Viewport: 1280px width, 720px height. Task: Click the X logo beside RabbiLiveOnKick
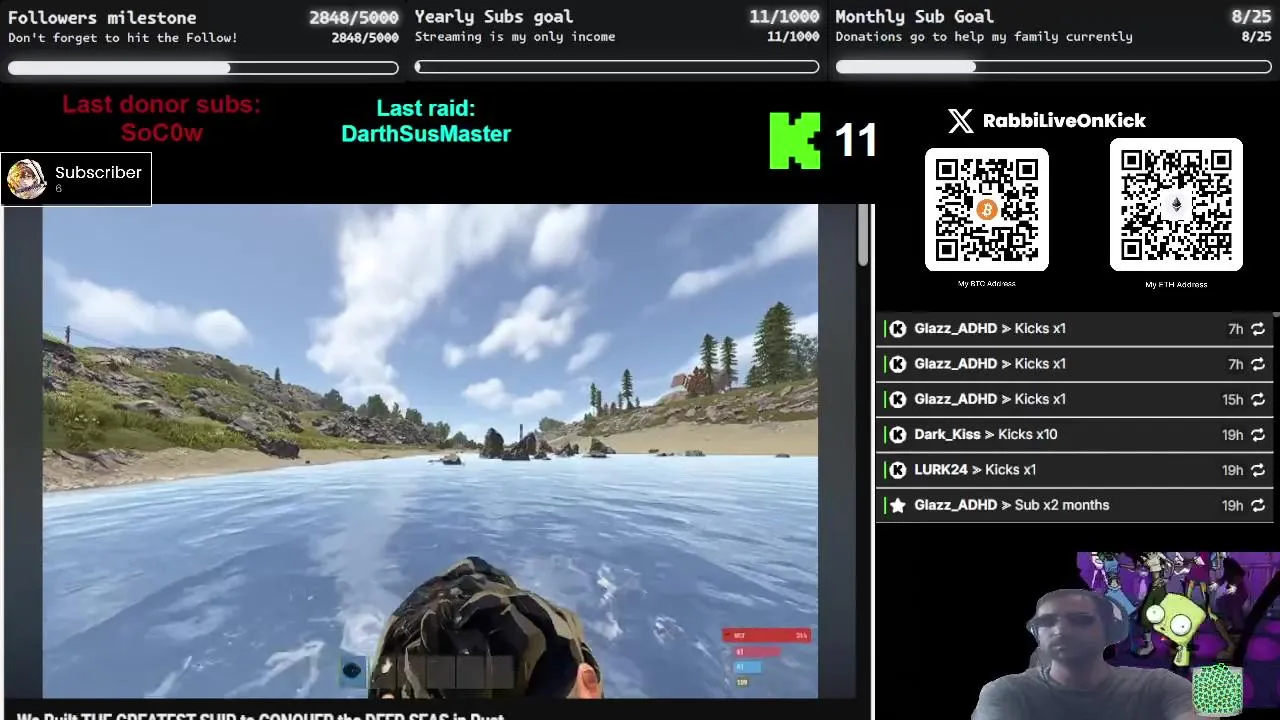[x=960, y=121]
